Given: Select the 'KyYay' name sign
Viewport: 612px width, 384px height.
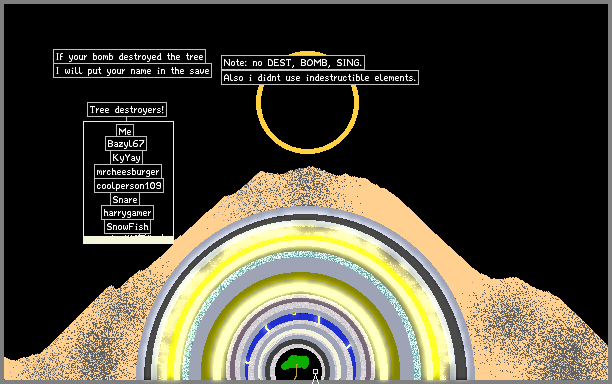Looking at the screenshot, I should click(126, 158).
